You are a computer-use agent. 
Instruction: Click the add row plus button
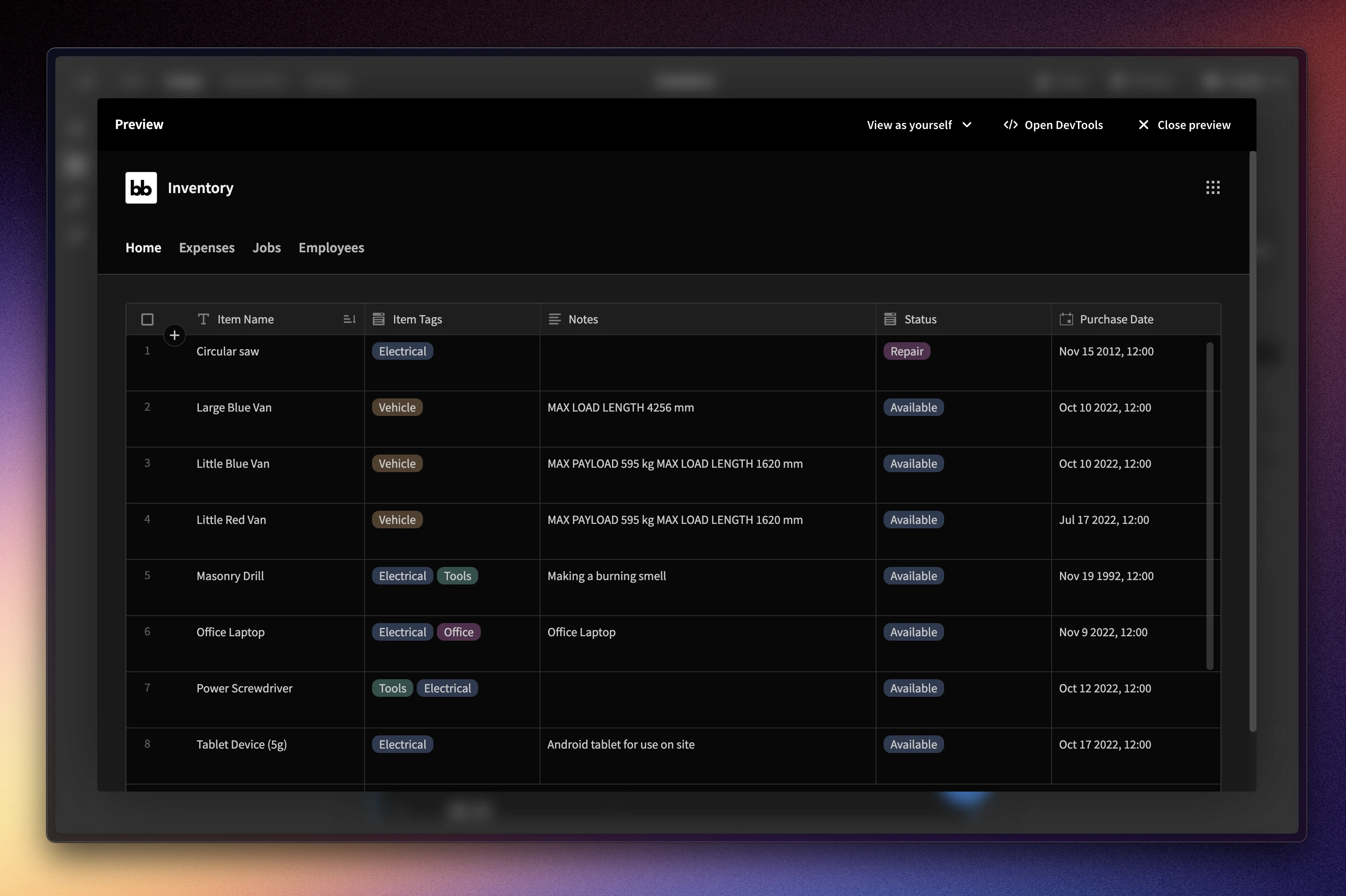(174, 335)
